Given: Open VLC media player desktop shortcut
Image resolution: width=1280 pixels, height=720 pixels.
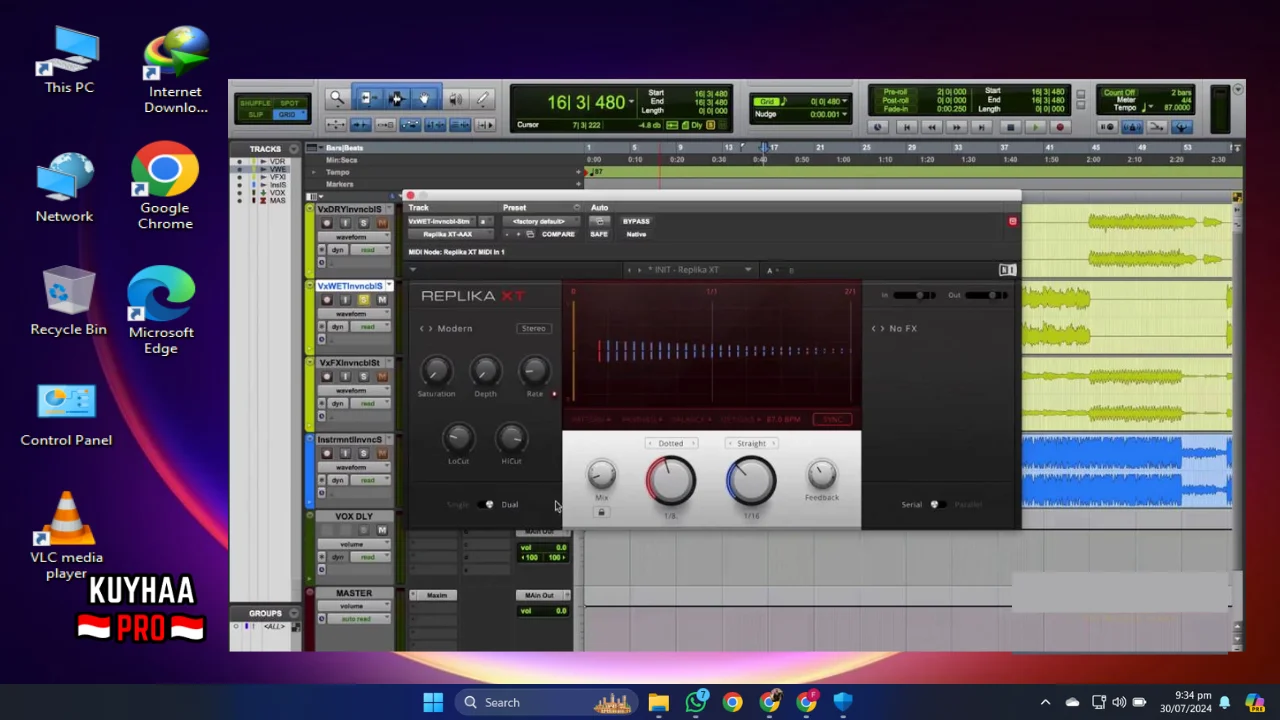Looking at the screenshot, I should tap(66, 535).
